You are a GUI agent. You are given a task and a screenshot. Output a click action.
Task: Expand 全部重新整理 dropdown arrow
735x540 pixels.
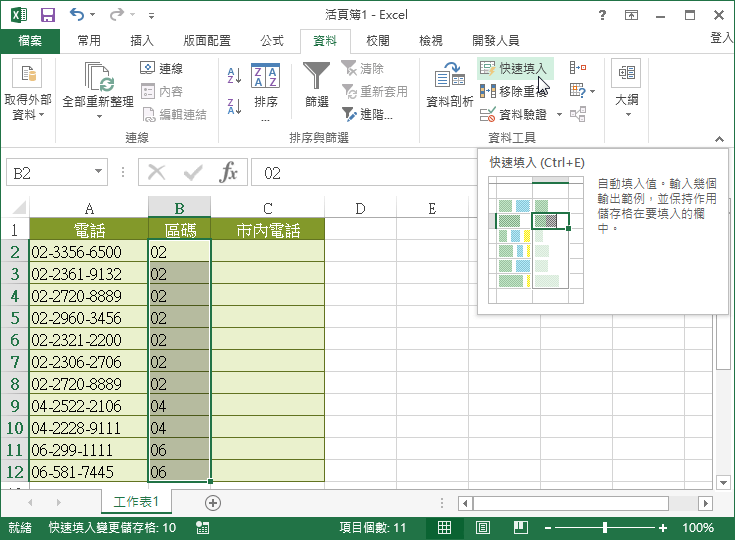99,116
